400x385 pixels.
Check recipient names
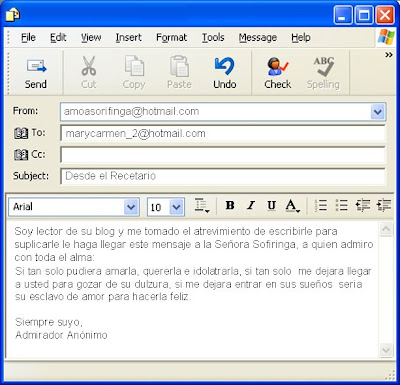click(x=278, y=73)
